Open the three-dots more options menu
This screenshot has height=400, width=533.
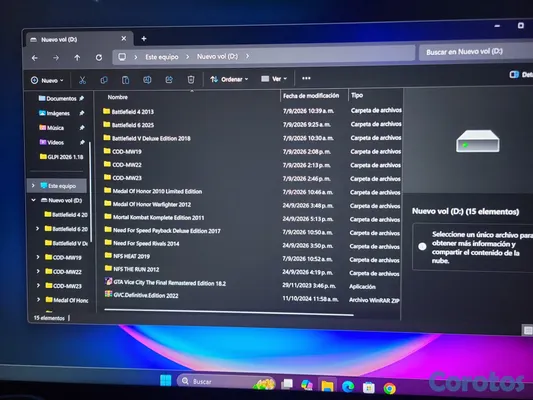[x=306, y=78]
